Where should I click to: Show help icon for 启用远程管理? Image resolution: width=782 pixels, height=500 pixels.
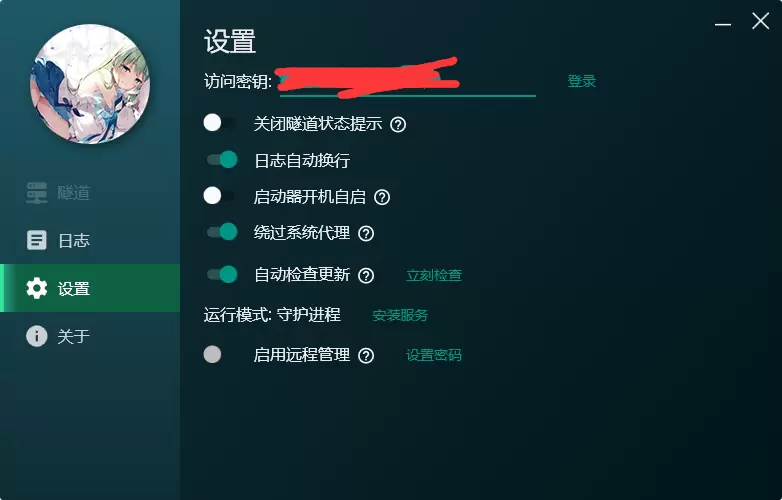point(366,355)
